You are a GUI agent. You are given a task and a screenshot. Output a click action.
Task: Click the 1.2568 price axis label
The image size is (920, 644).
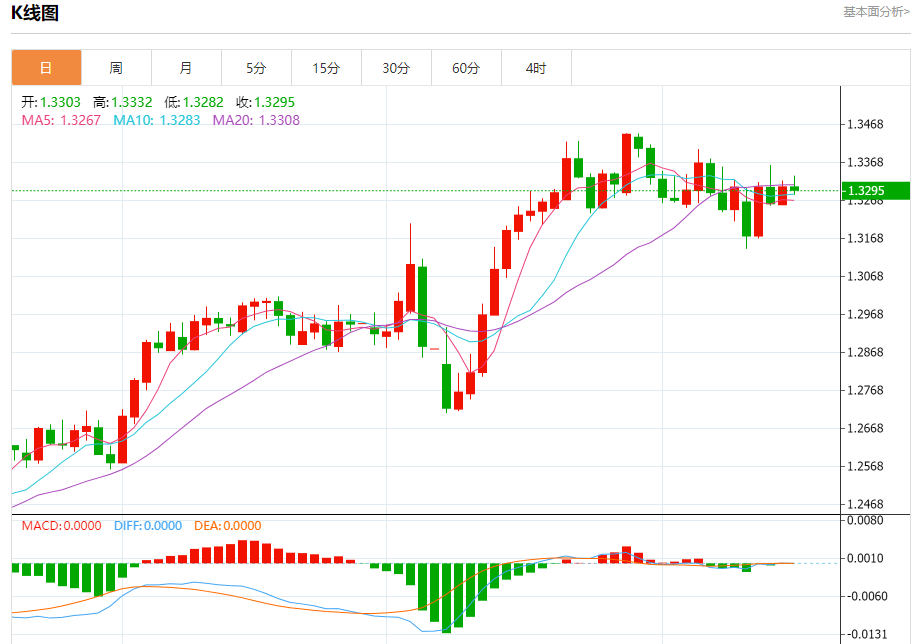click(x=865, y=466)
